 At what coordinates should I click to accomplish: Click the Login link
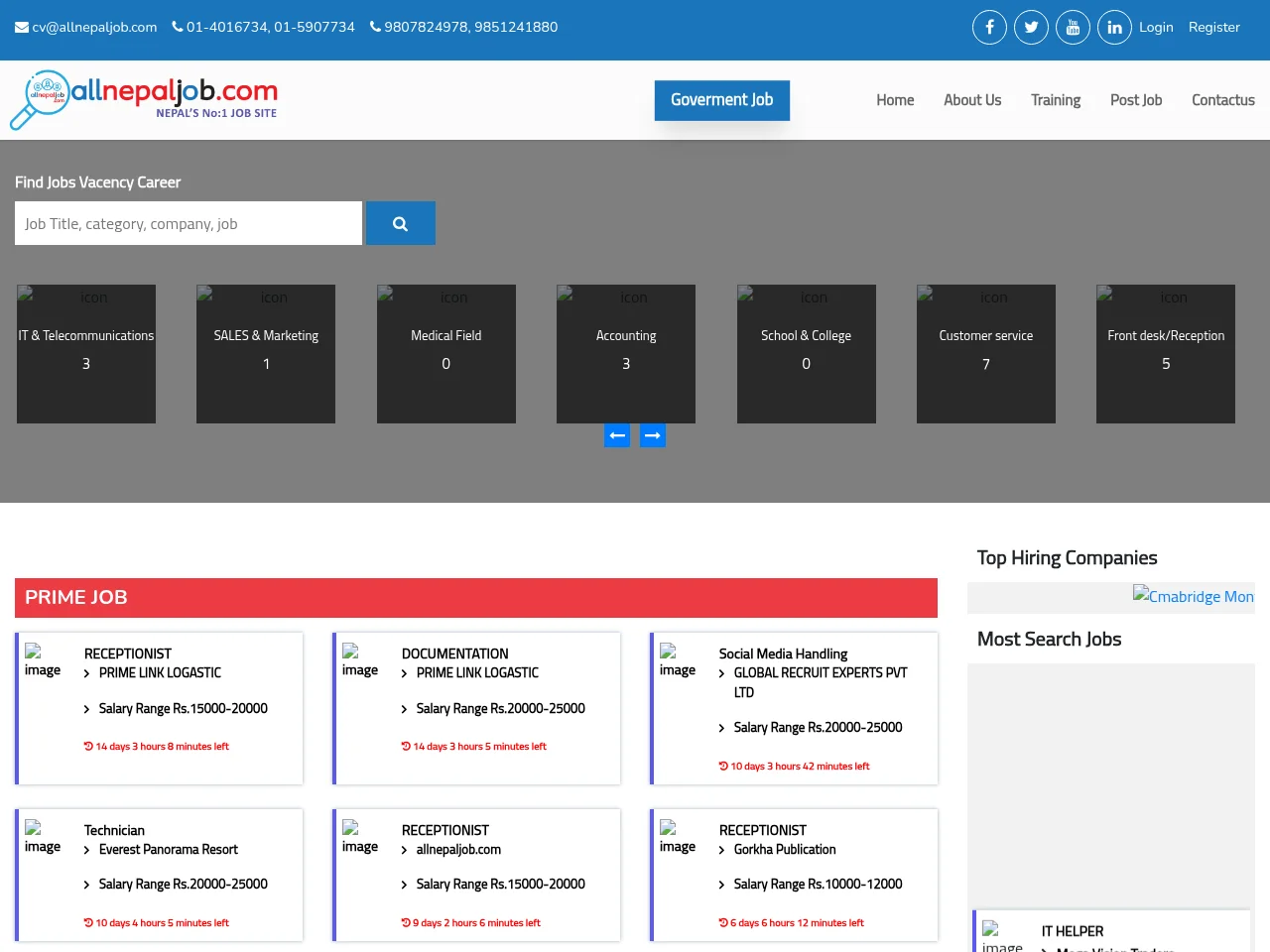point(1156,27)
